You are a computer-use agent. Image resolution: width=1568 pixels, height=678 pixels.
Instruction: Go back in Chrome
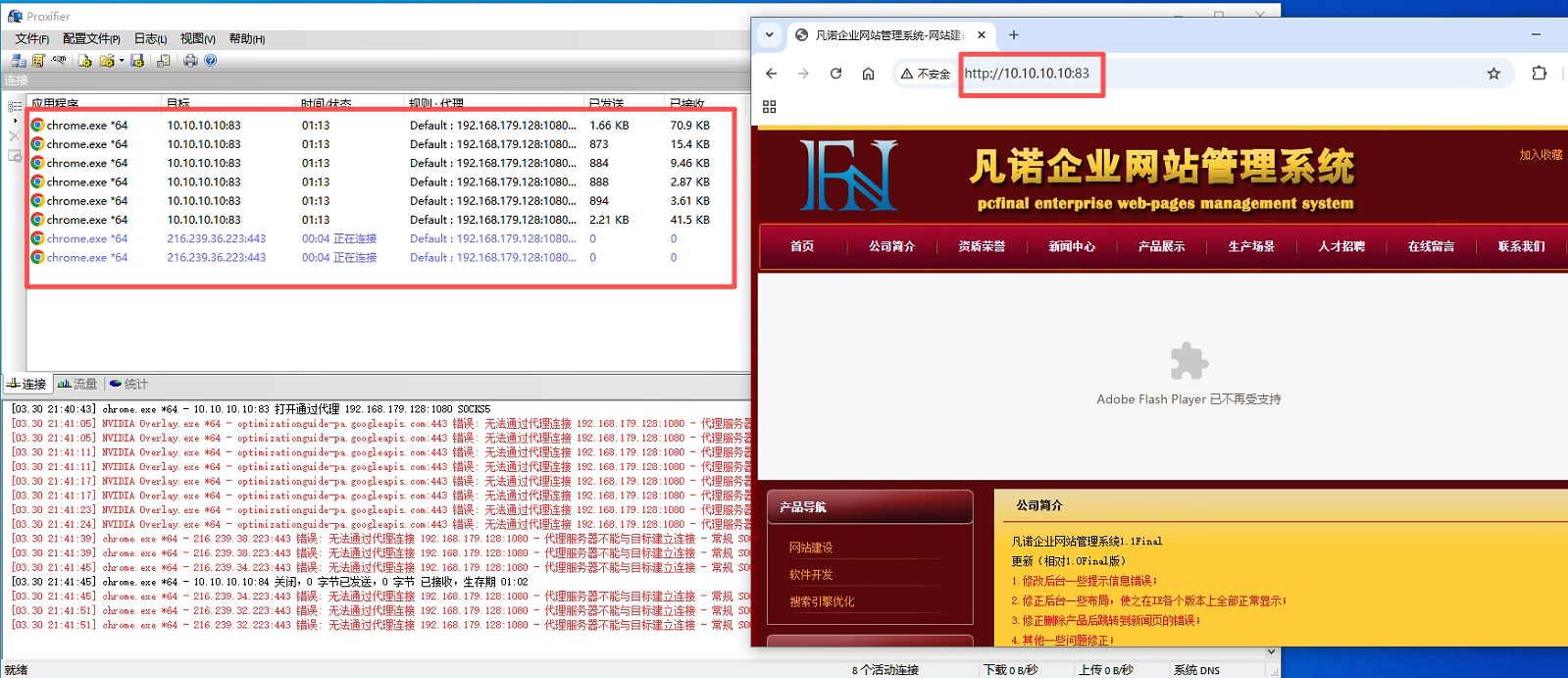pyautogui.click(x=772, y=74)
